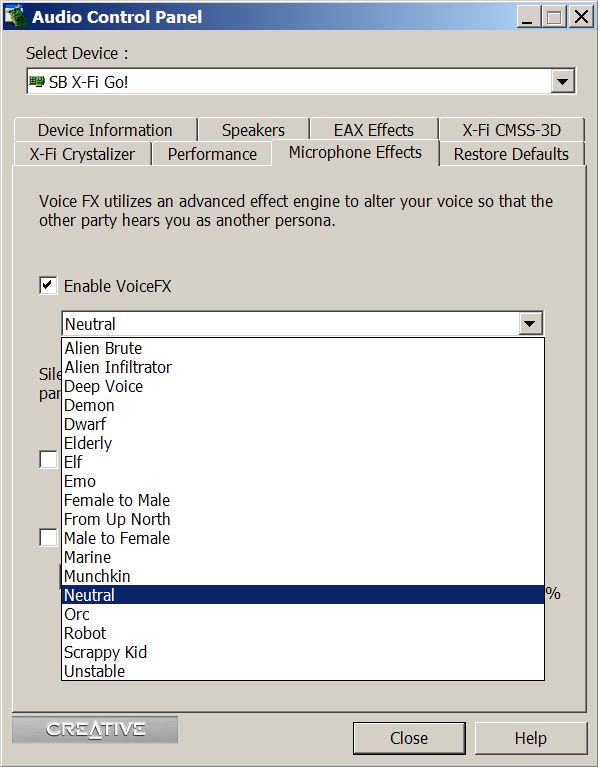Screen dimensions: 598x767
Task: Click the Creative logo
Action: pyautogui.click(x=95, y=730)
